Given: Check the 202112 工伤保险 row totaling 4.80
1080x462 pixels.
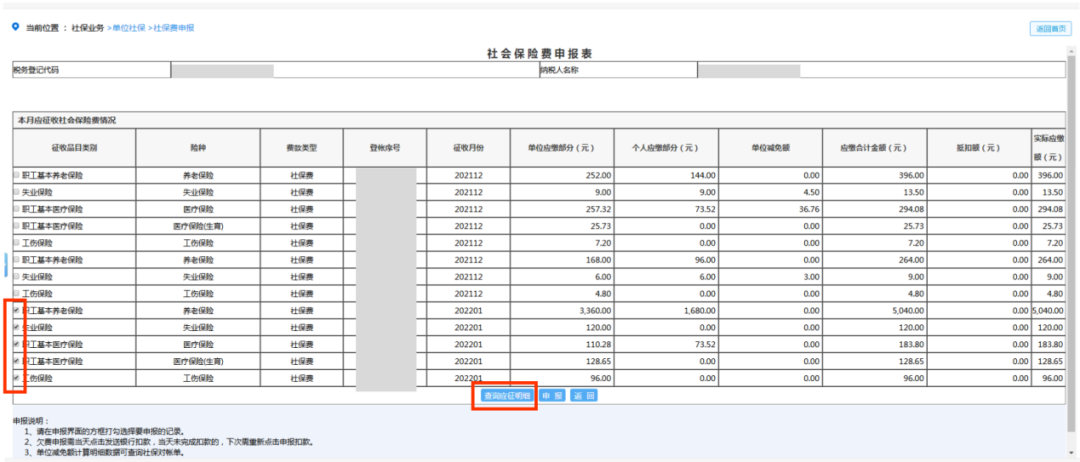Looking at the screenshot, I should [x=17, y=293].
